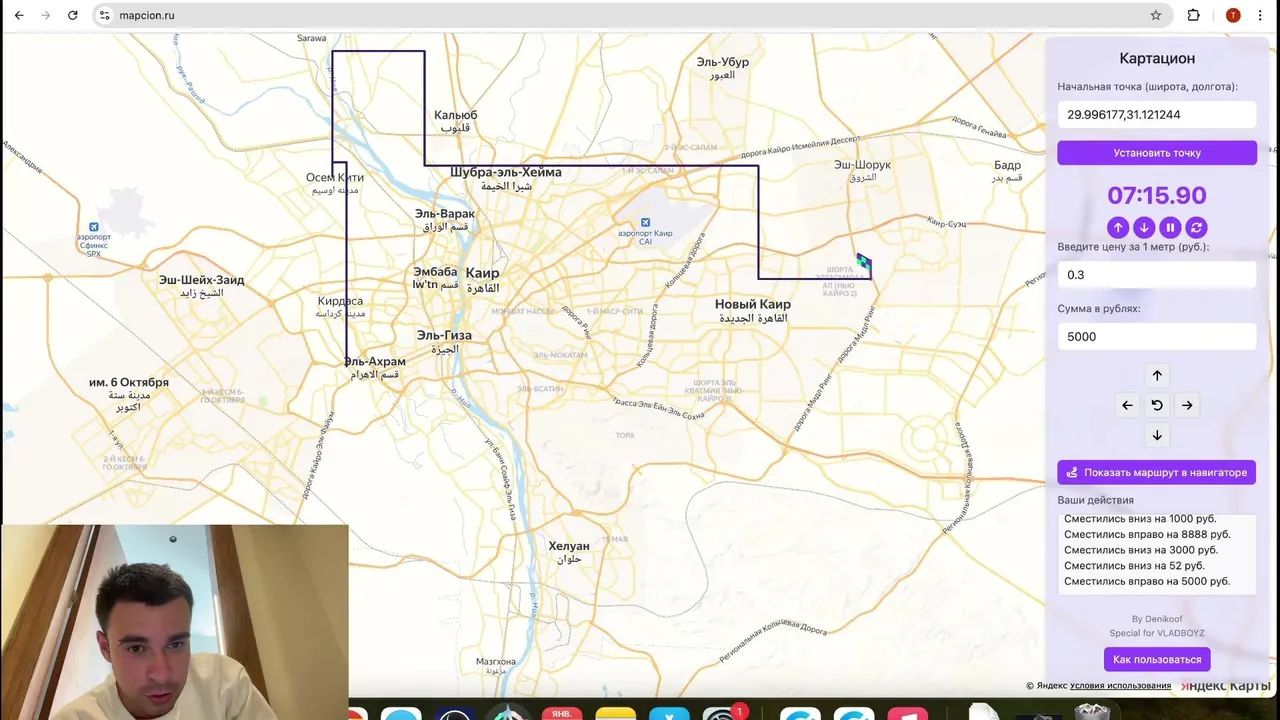Select the row Сместились вниз на 3000 руб.

coord(1141,550)
